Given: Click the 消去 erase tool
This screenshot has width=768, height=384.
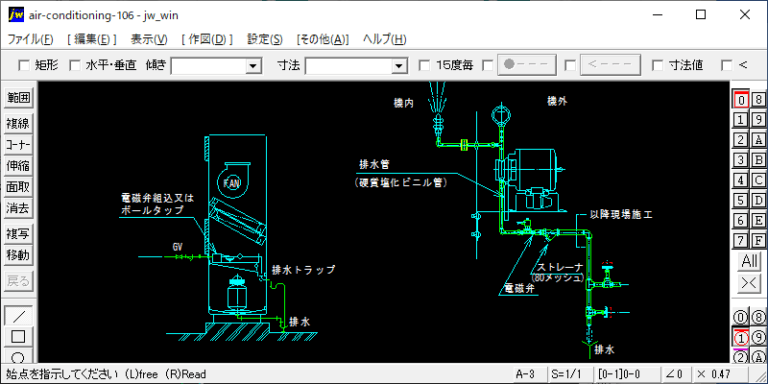Looking at the screenshot, I should click(x=19, y=208).
